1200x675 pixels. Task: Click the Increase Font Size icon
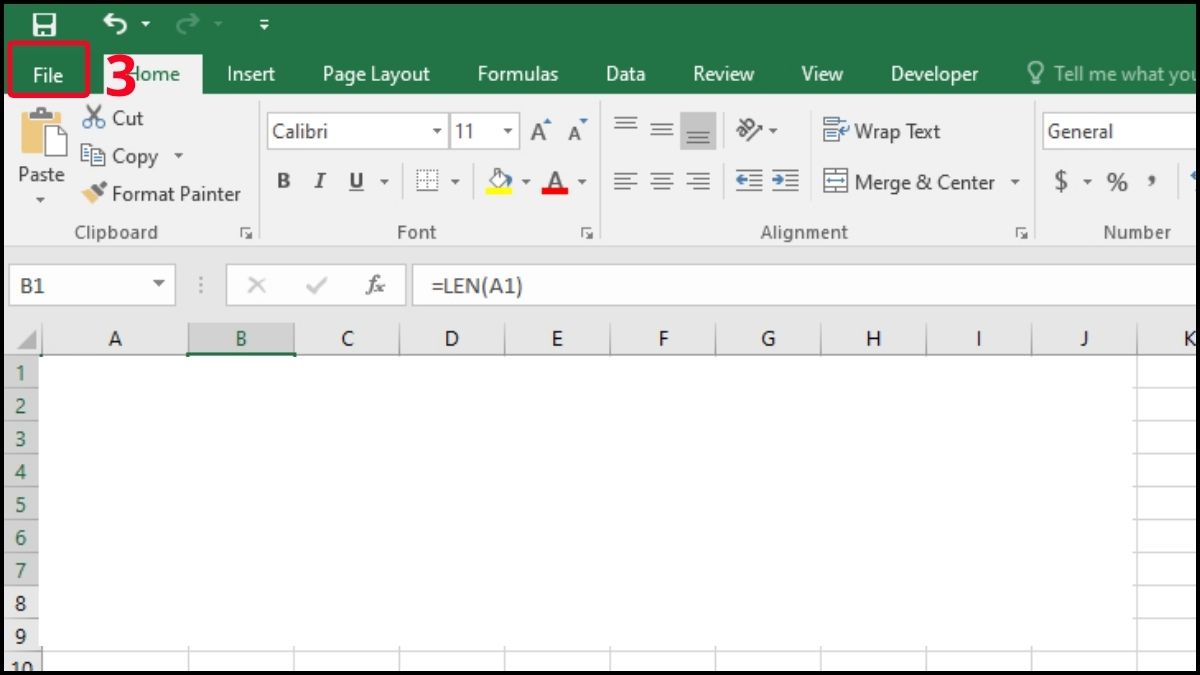(x=540, y=131)
